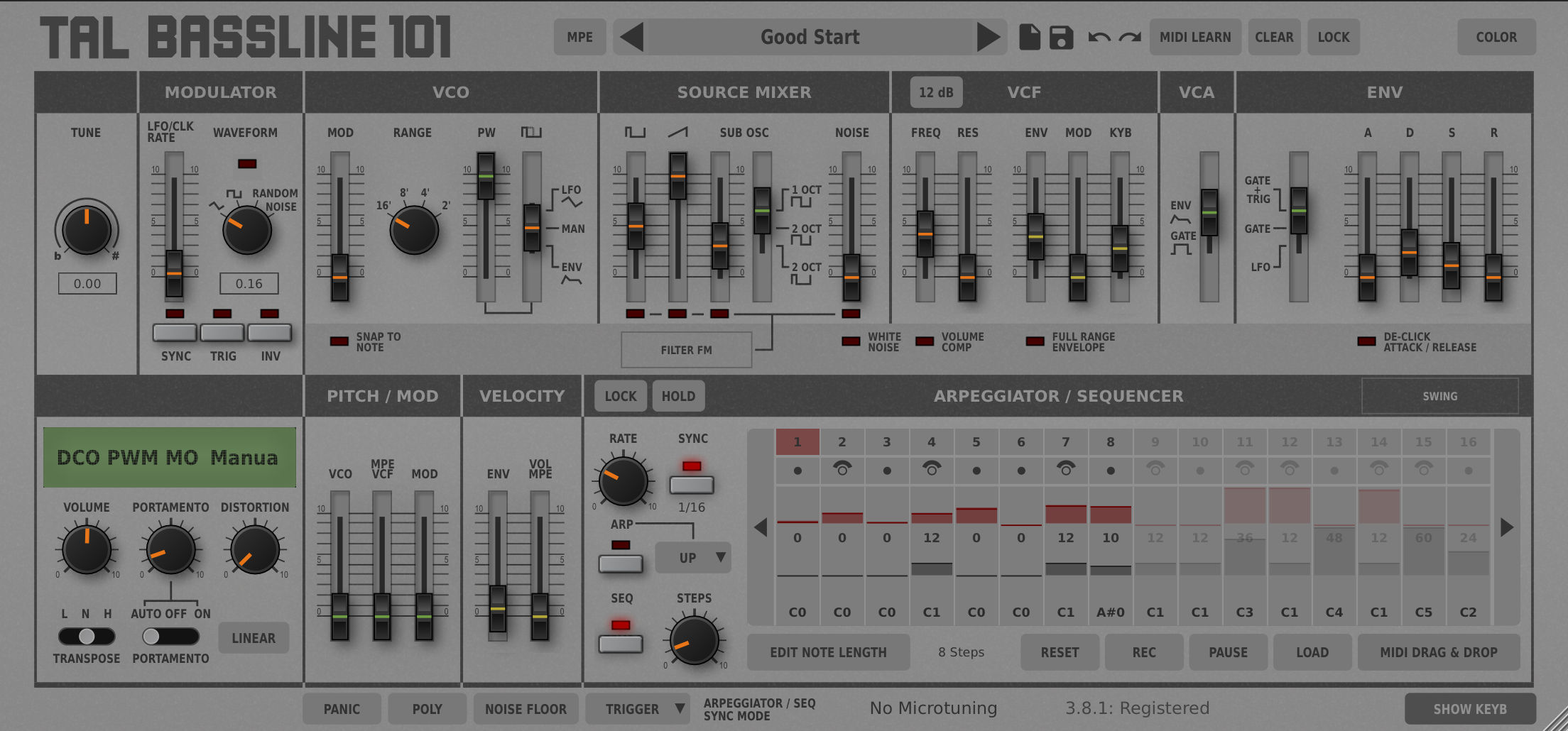Toggle the modulator SYNC button
The height and width of the screenshot is (731, 1568).
[175, 332]
